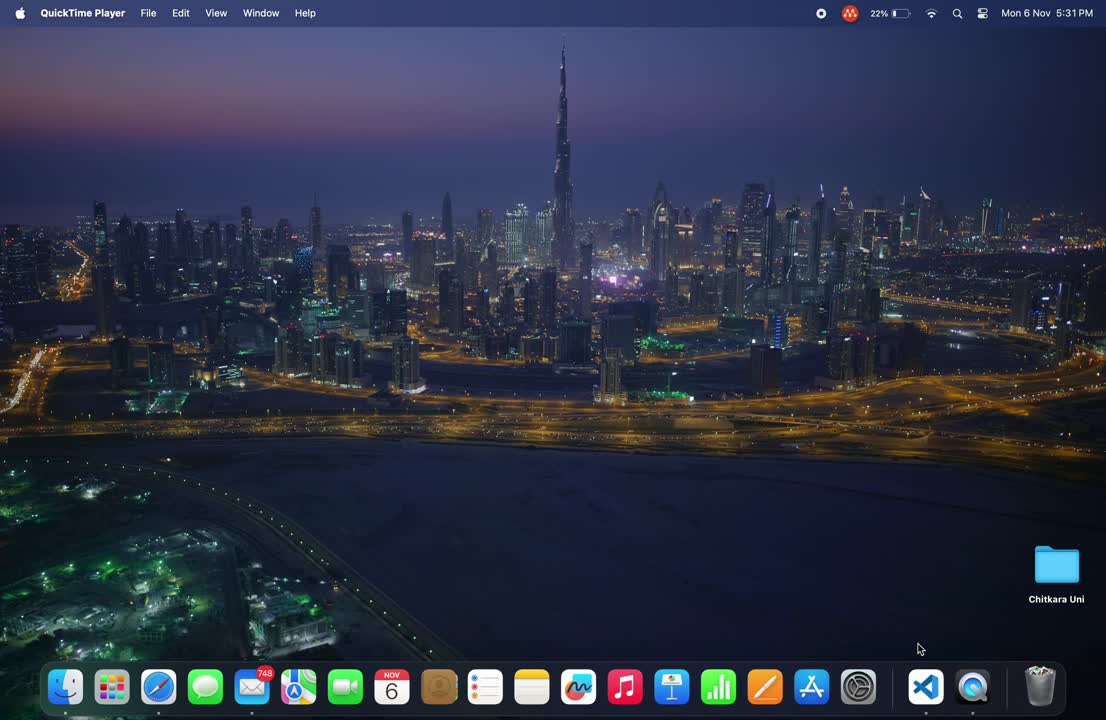Launch Keynote from the Dock
The image size is (1106, 720).
(672, 687)
